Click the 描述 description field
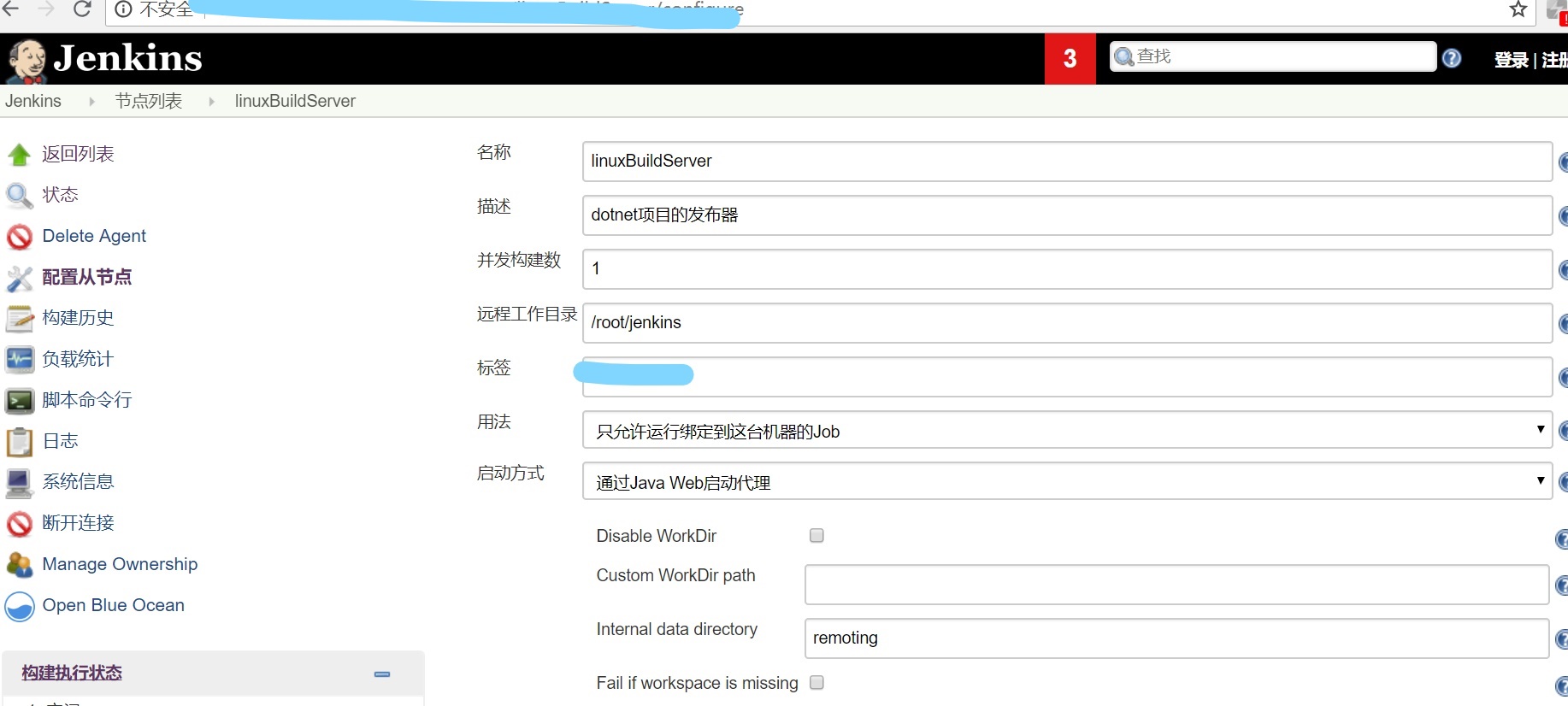Viewport: 1568px width, 706px height. pos(1067,215)
